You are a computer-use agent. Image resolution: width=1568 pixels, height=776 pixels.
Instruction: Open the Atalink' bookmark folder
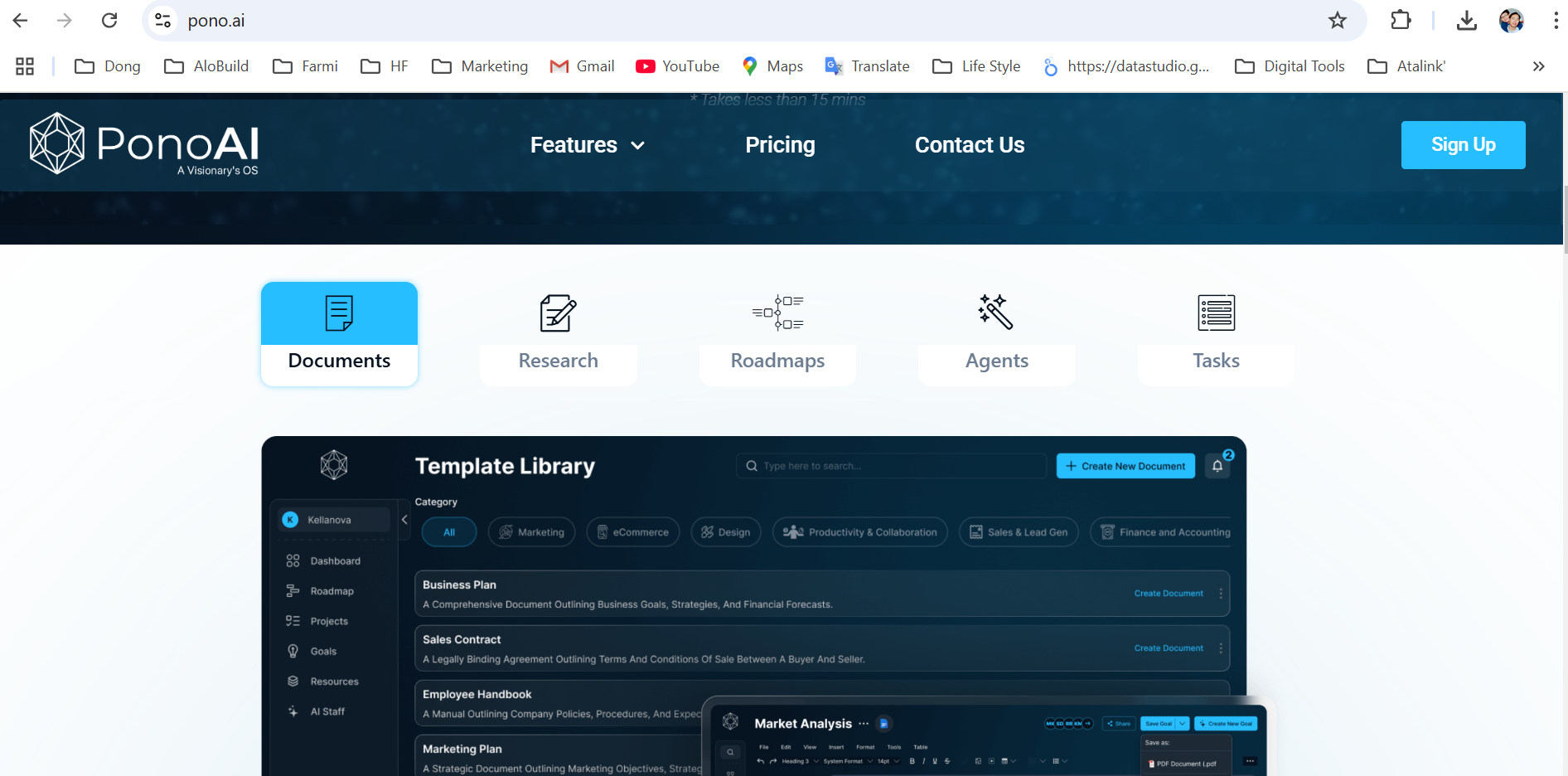pyautogui.click(x=1406, y=66)
